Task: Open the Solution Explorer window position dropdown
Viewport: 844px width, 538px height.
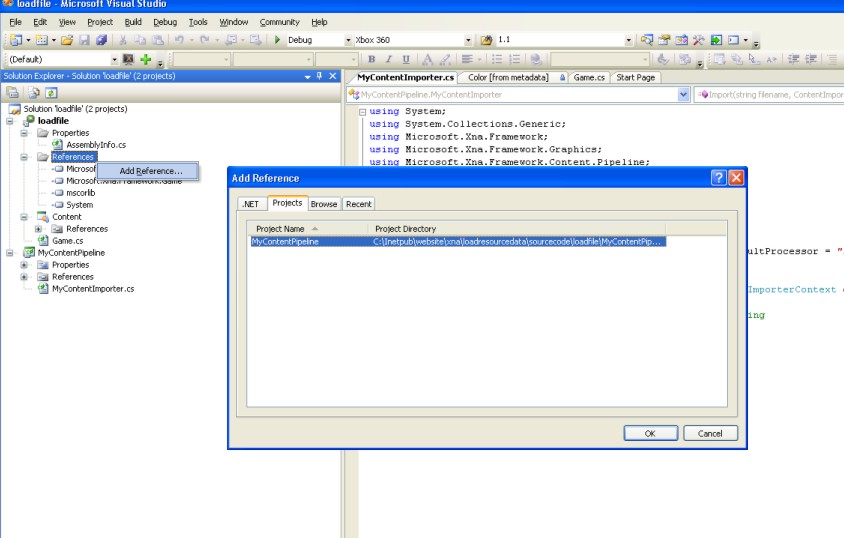Action: 307,76
